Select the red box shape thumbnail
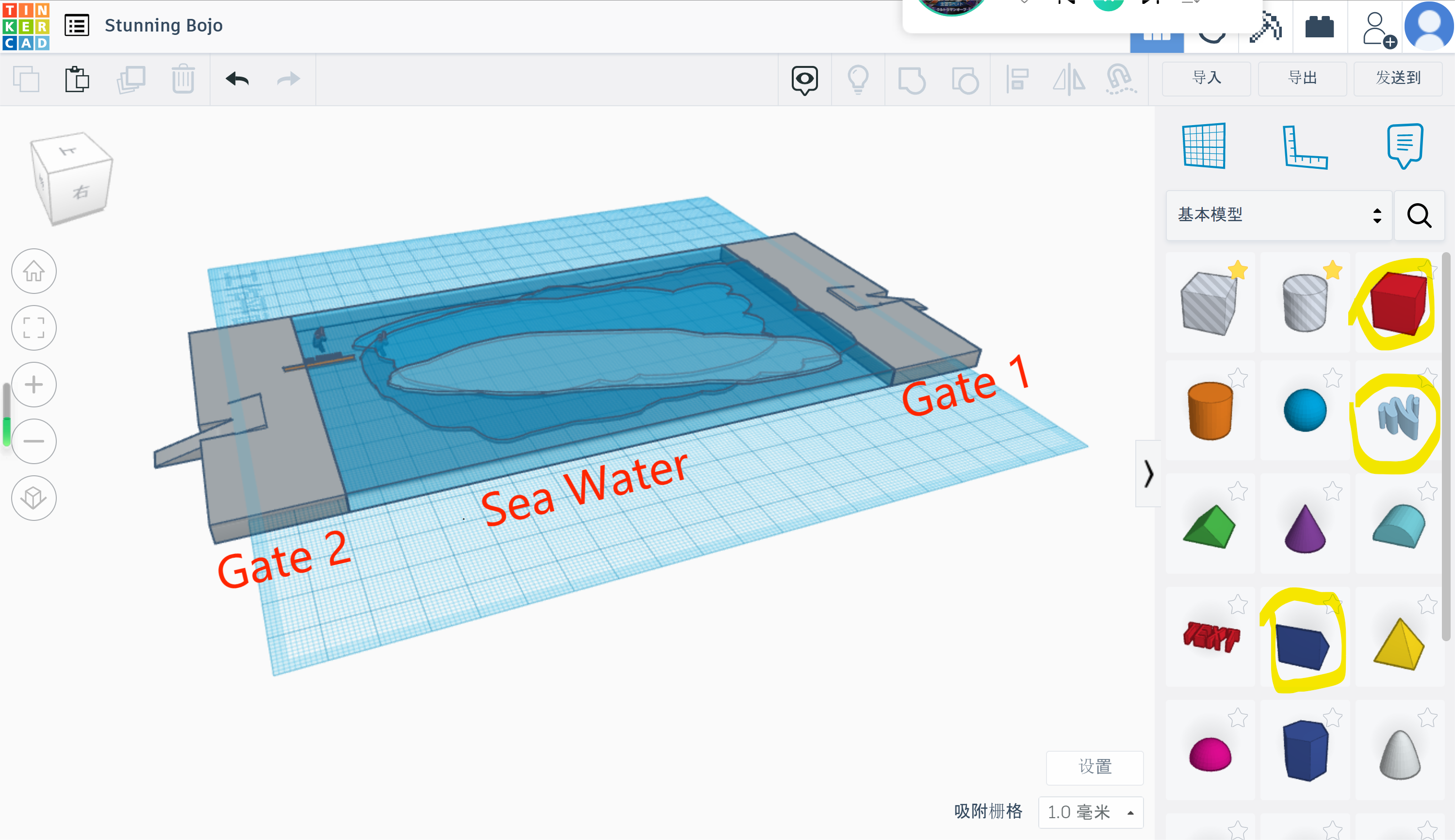This screenshot has height=840, width=1455. pos(1398,305)
